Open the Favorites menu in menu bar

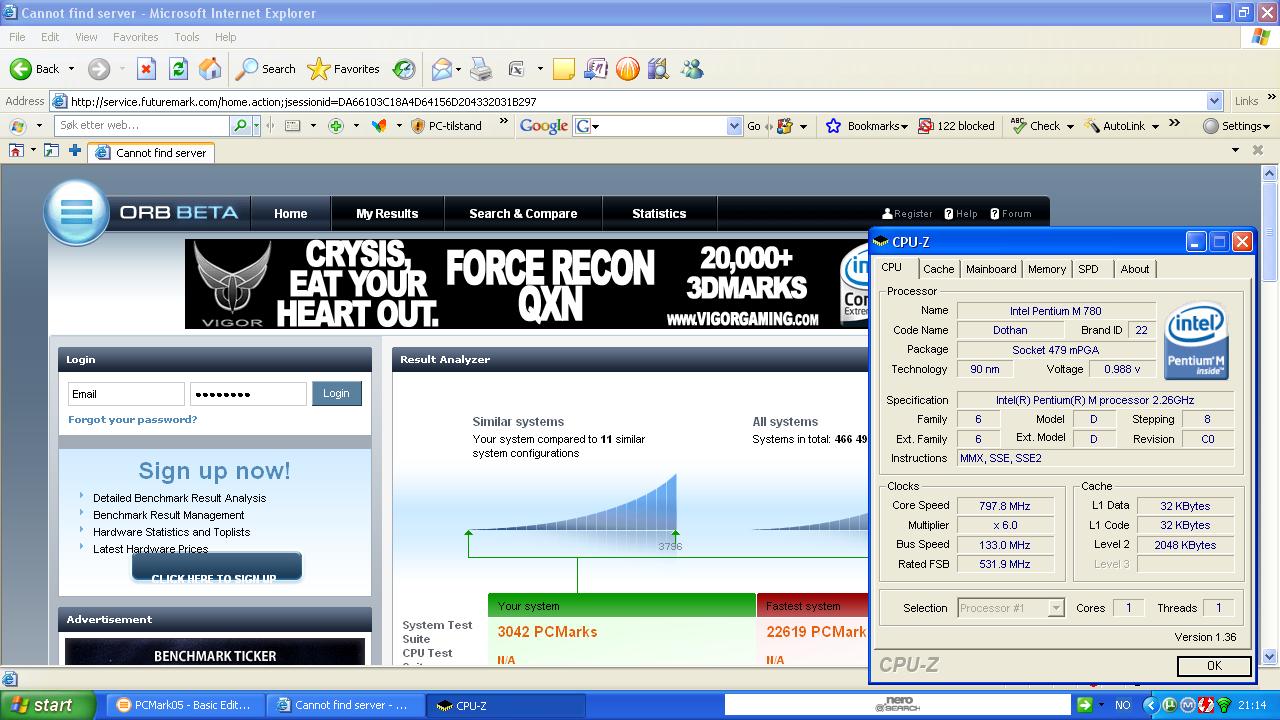(135, 37)
